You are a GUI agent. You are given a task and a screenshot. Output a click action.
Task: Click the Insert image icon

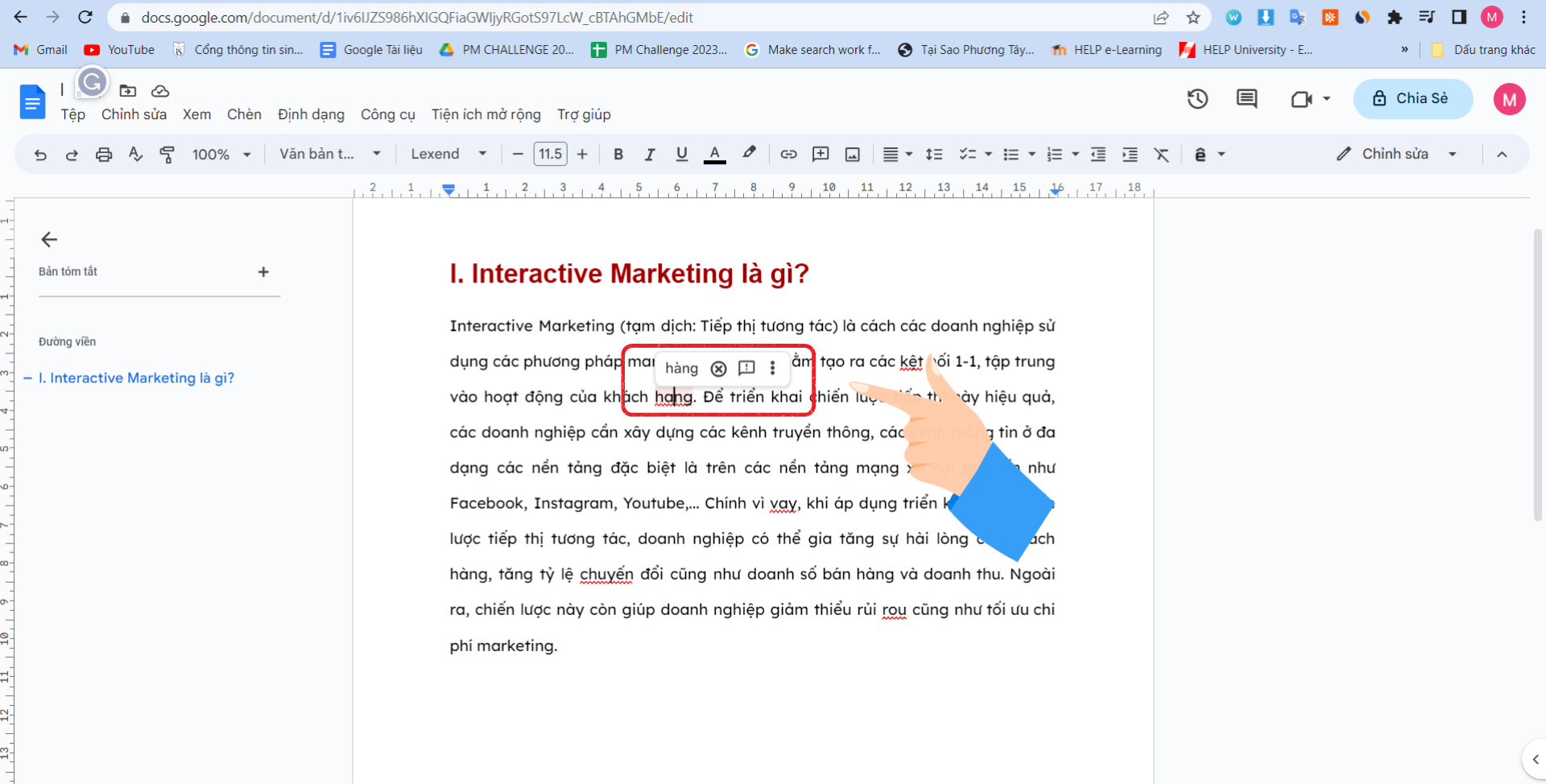(x=853, y=155)
